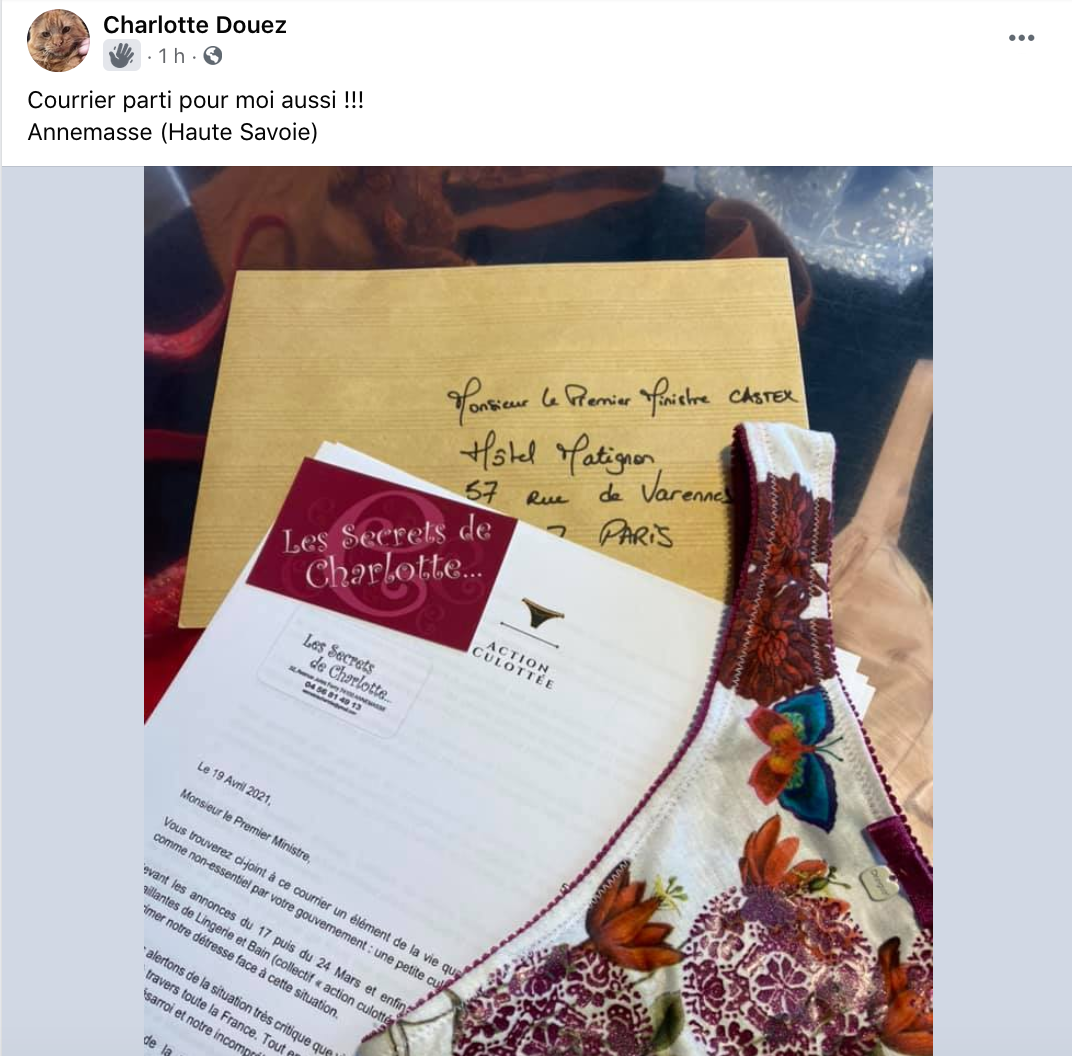The height and width of the screenshot is (1056, 1072).
Task: Open the photo at the handwritten envelope address
Action: (622, 465)
